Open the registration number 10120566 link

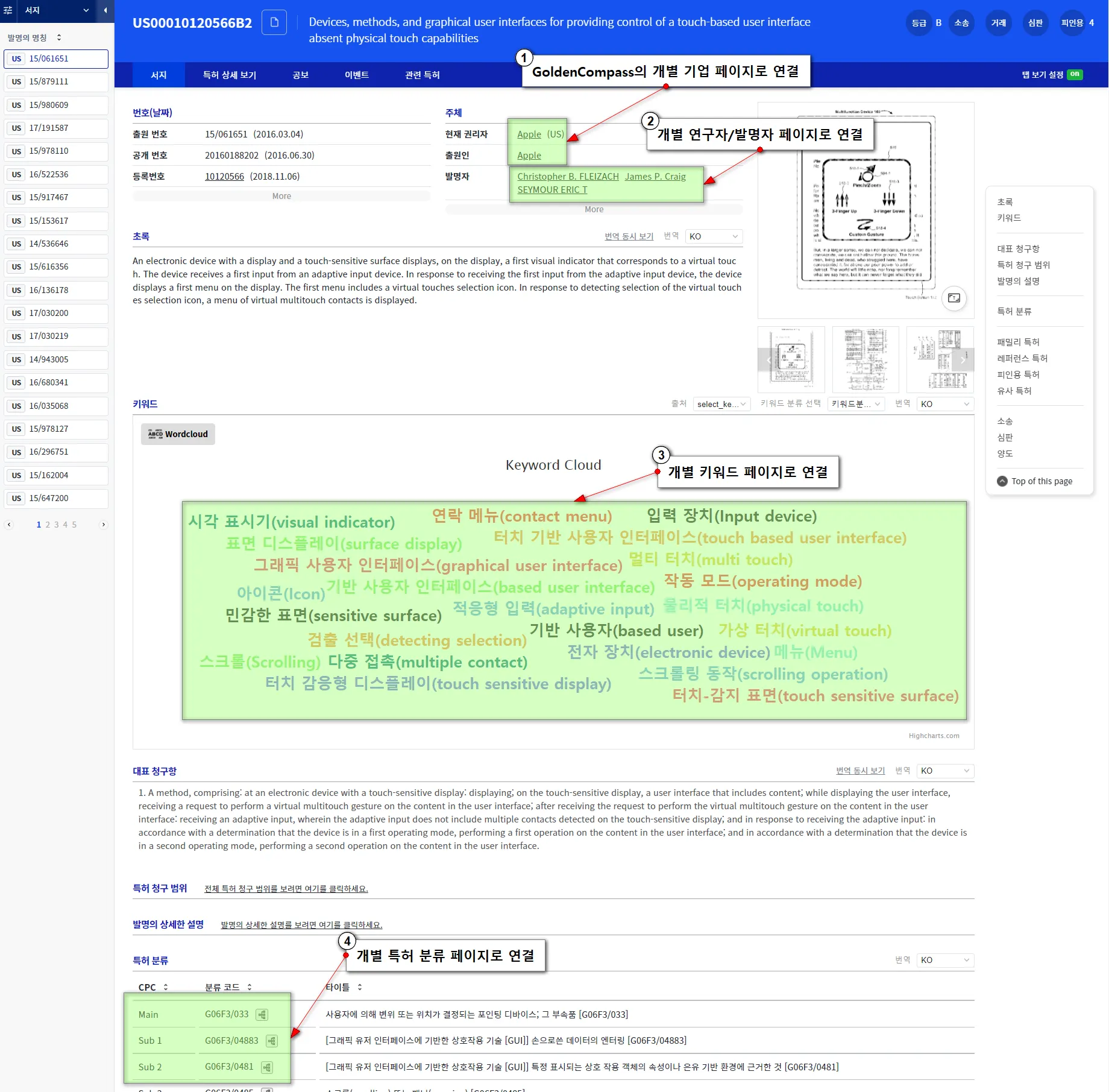224,177
